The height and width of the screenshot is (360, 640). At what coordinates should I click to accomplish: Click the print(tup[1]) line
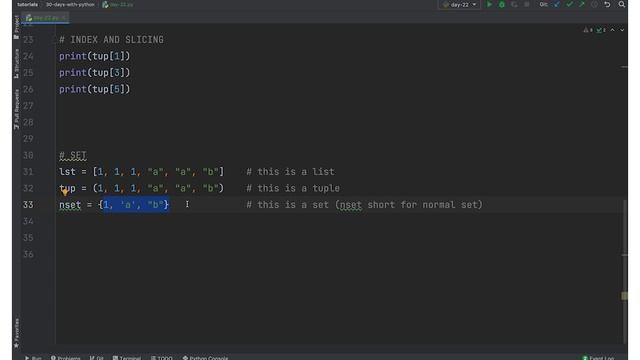(95, 56)
